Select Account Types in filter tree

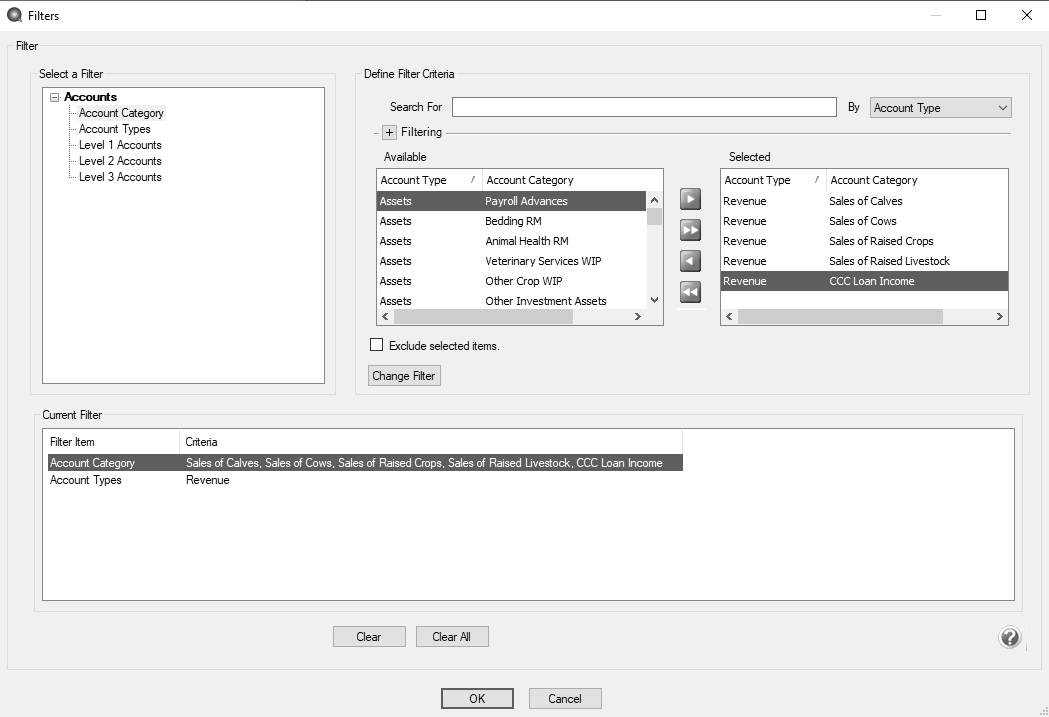tap(115, 129)
